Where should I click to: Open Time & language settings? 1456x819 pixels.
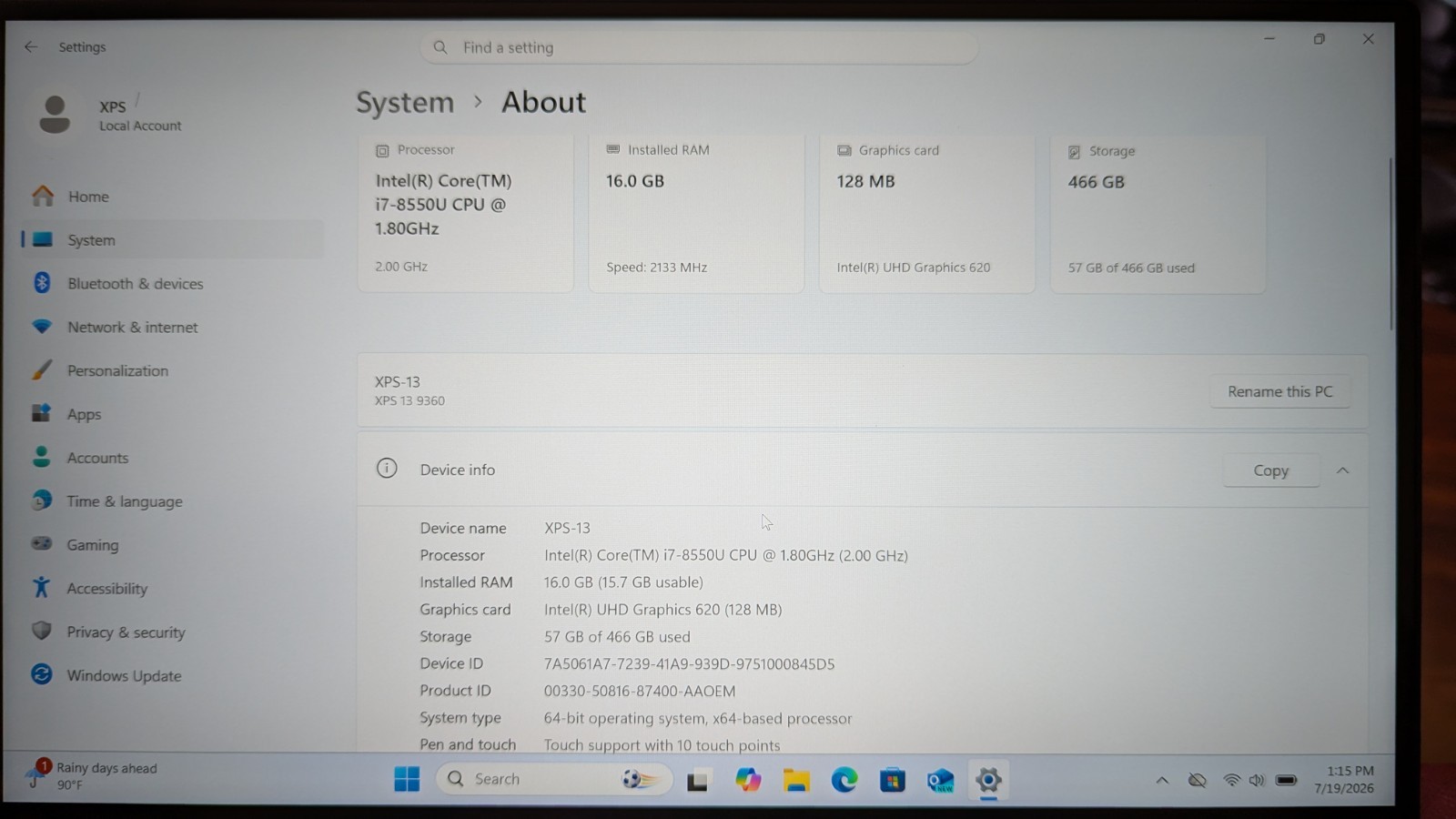(173, 501)
